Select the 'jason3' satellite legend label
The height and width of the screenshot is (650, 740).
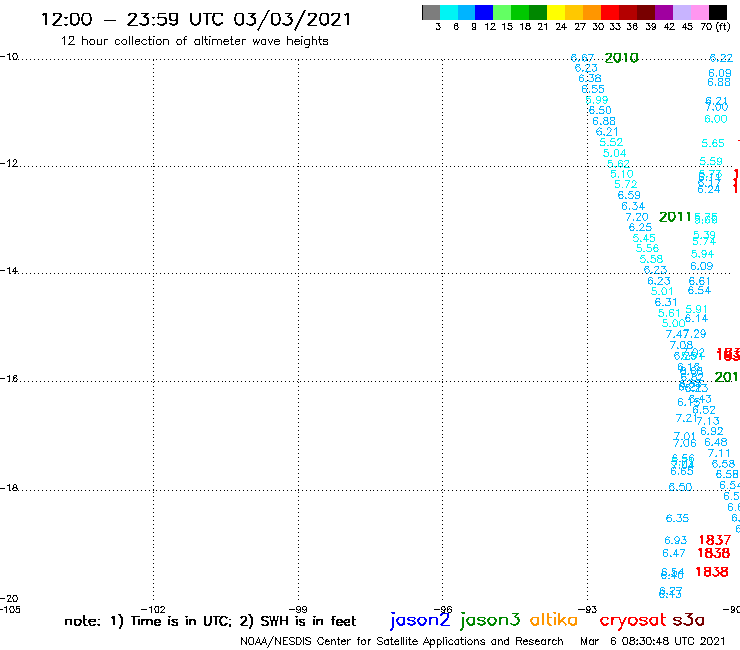click(490, 620)
